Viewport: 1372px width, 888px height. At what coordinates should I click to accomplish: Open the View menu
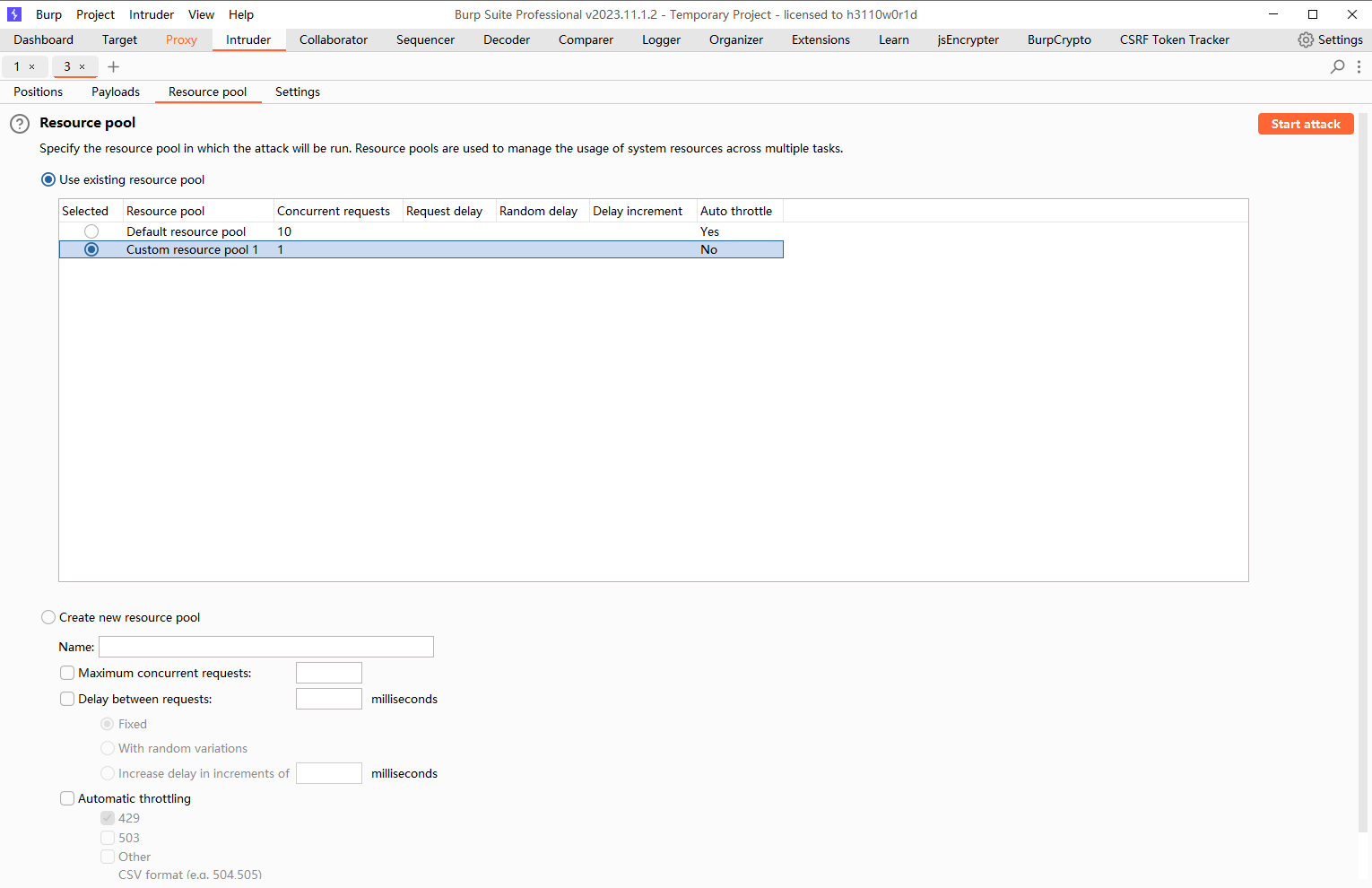click(x=201, y=14)
